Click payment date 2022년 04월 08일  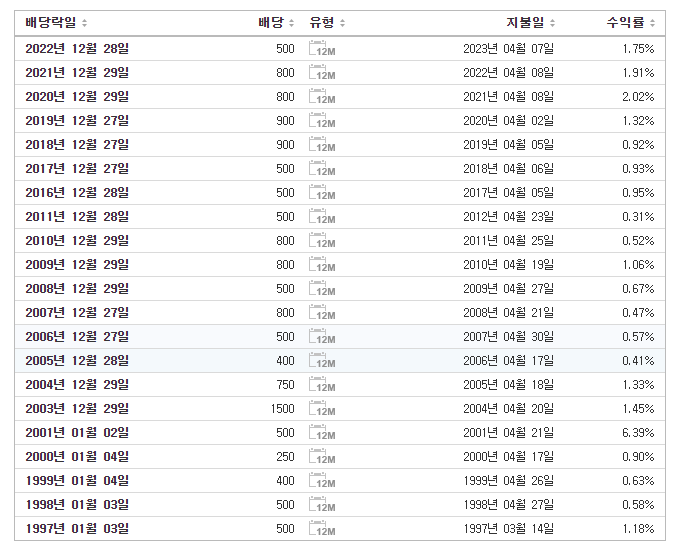[x=508, y=72]
